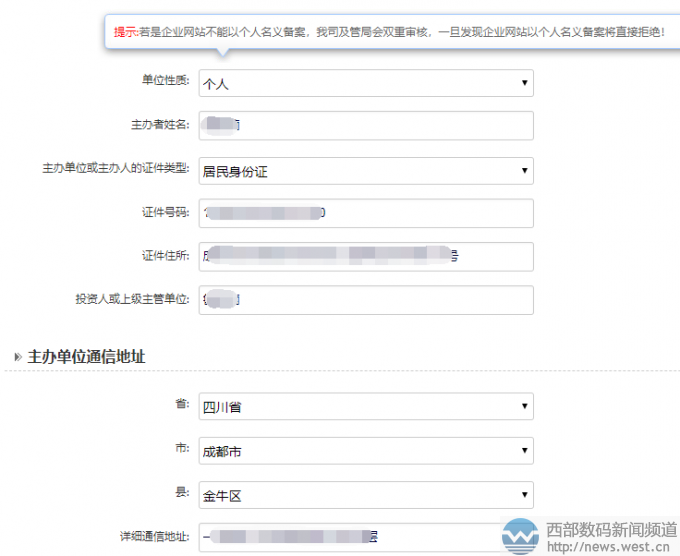The height and width of the screenshot is (556, 680).
Task: Click the 西部数码新闻频道 title text
Action: [x=611, y=528]
